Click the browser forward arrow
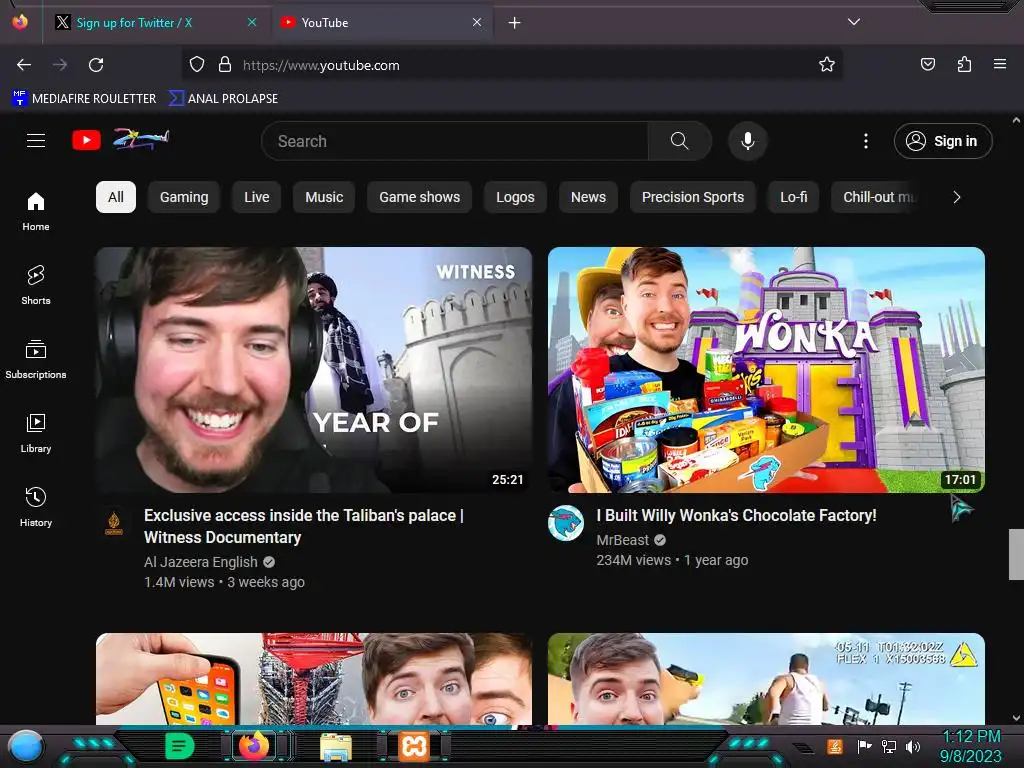This screenshot has height=768, width=1024. tap(60, 65)
